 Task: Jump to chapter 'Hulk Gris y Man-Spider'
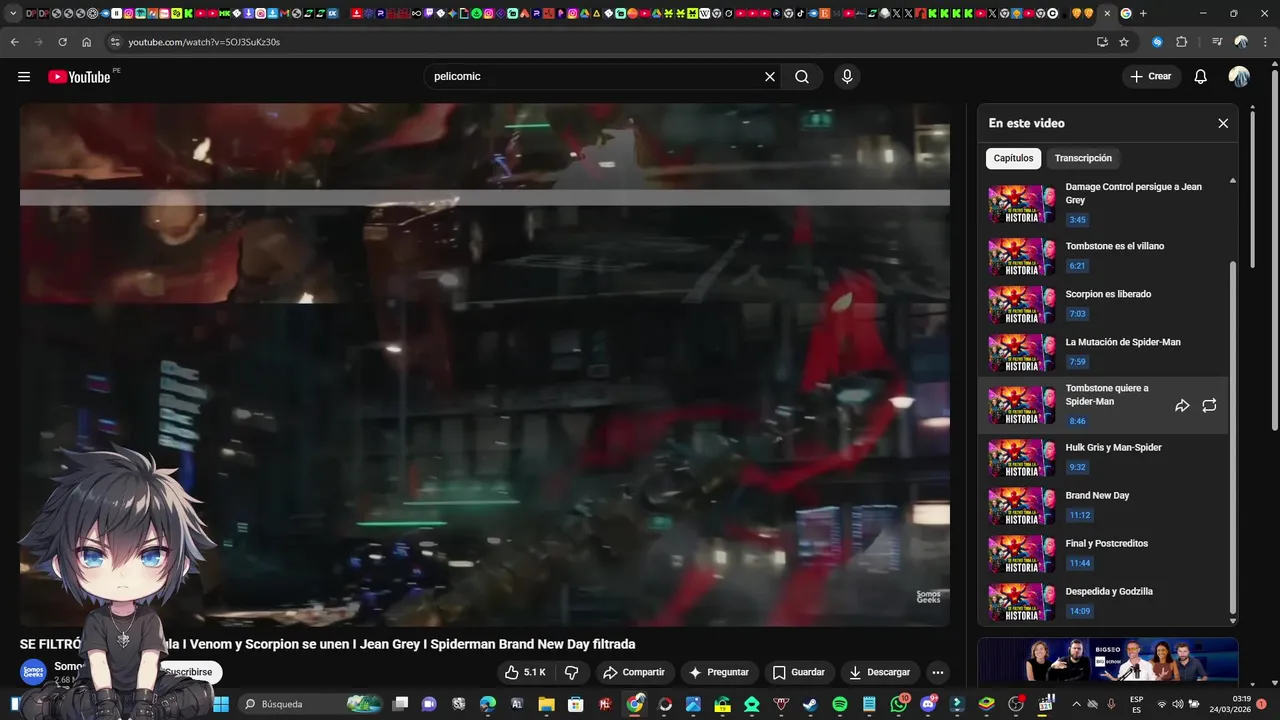click(1105, 458)
